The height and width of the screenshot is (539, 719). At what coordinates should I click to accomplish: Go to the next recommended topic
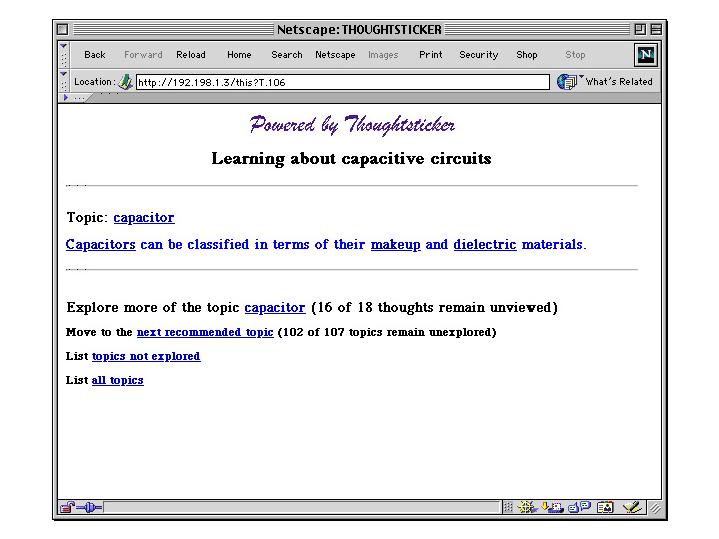click(x=205, y=332)
